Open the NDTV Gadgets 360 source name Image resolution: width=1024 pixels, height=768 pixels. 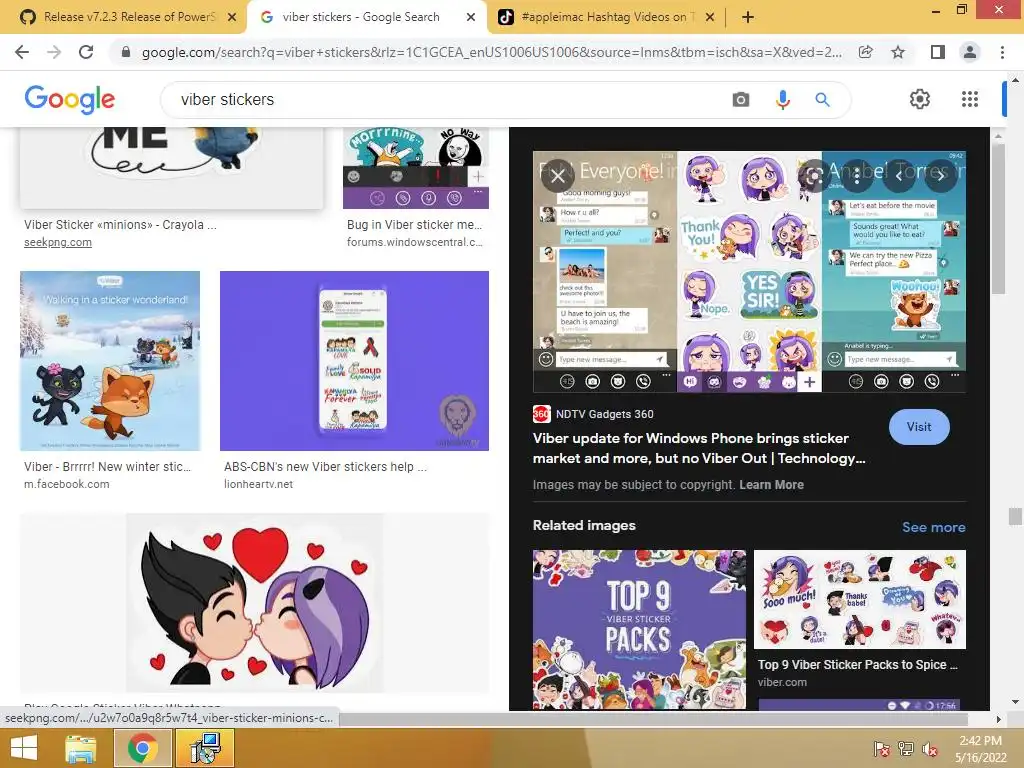[604, 414]
